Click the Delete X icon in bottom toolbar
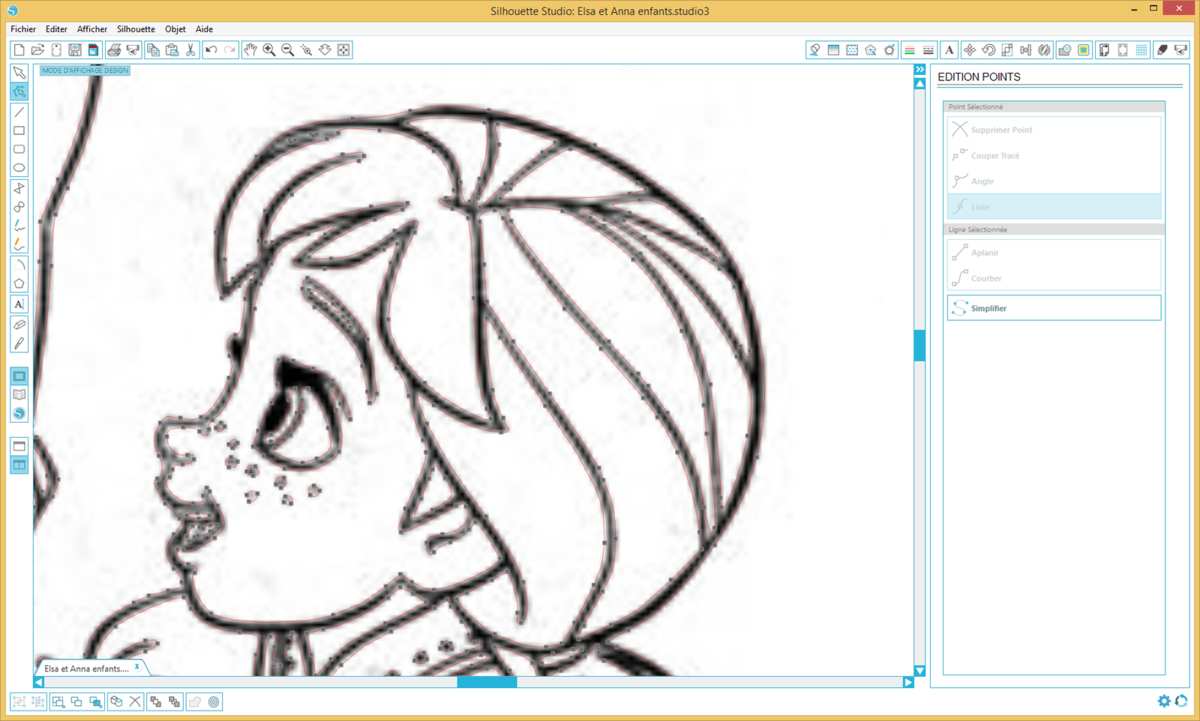The width and height of the screenshot is (1200, 721). (134, 701)
